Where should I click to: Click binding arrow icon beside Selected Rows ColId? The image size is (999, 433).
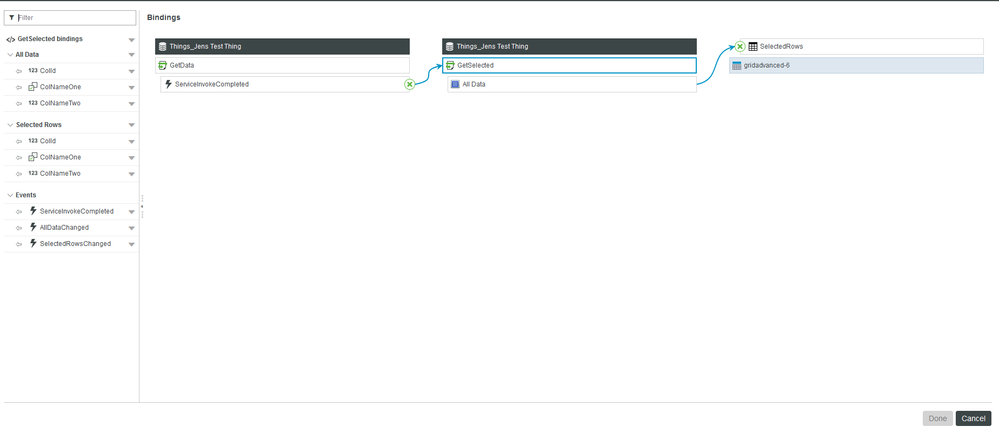point(19,141)
